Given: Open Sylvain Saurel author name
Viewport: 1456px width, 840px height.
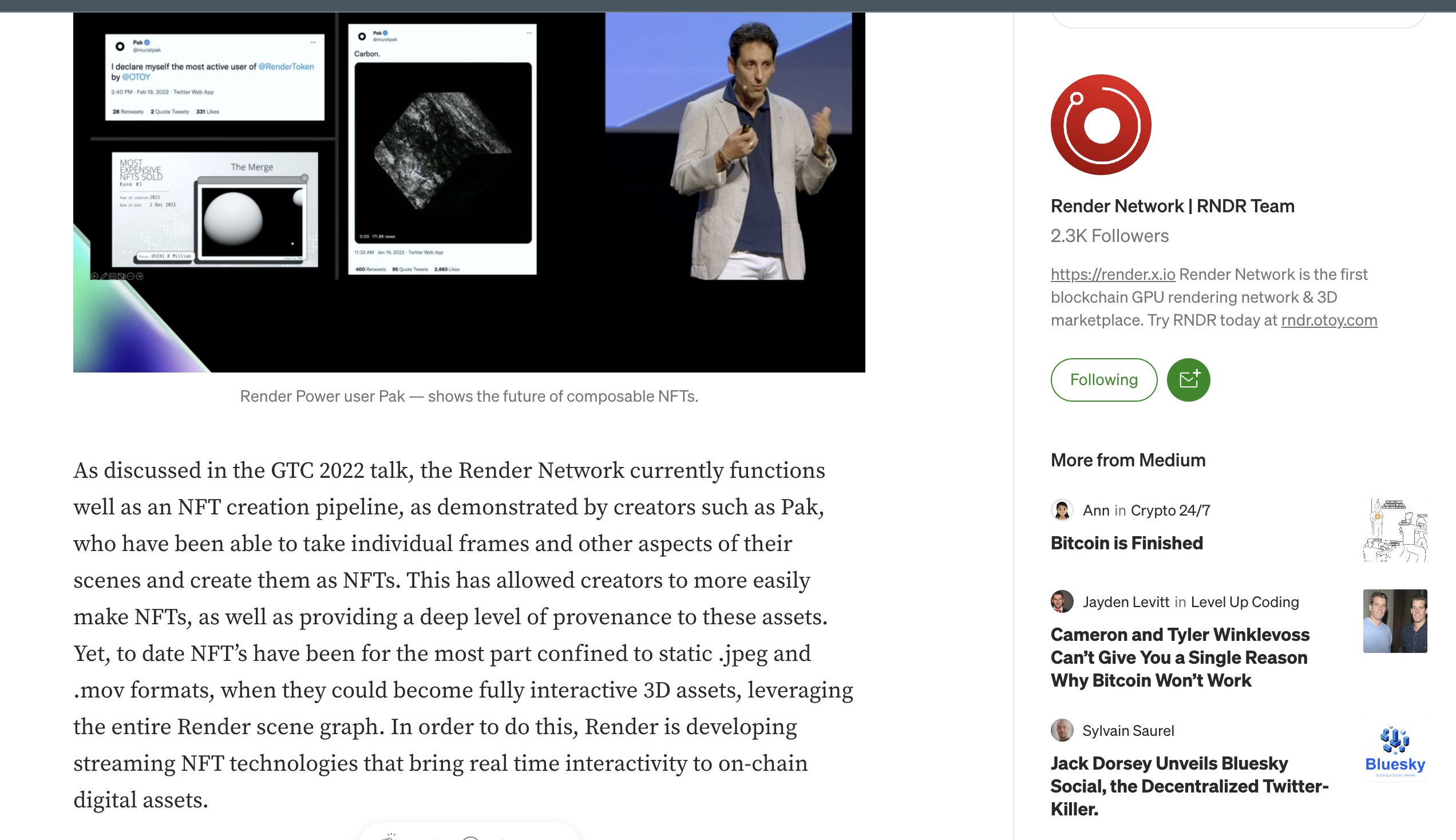Looking at the screenshot, I should 1127,730.
